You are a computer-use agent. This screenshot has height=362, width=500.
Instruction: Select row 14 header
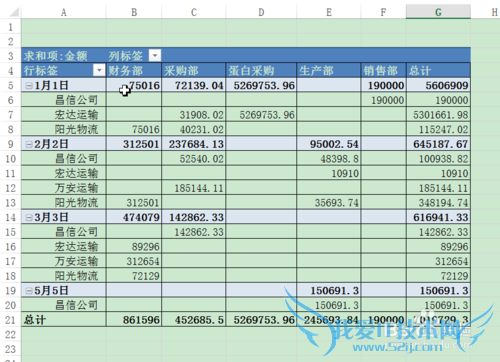pyautogui.click(x=11, y=217)
